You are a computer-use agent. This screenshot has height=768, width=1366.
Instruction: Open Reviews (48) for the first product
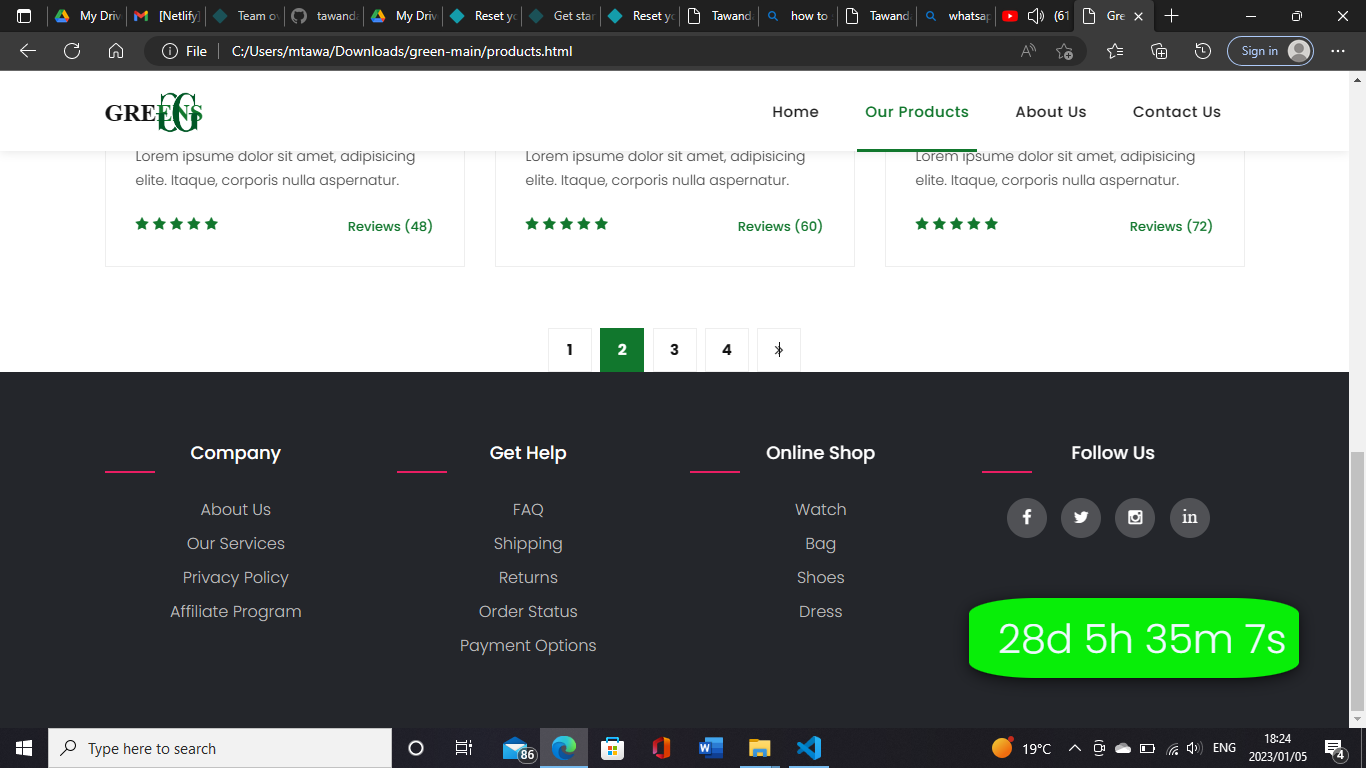[389, 226]
